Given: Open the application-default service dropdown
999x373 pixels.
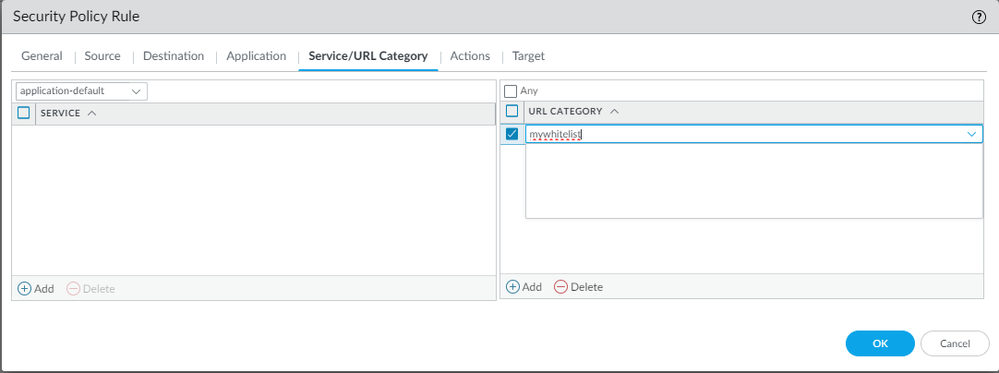Looking at the screenshot, I should point(82,91).
